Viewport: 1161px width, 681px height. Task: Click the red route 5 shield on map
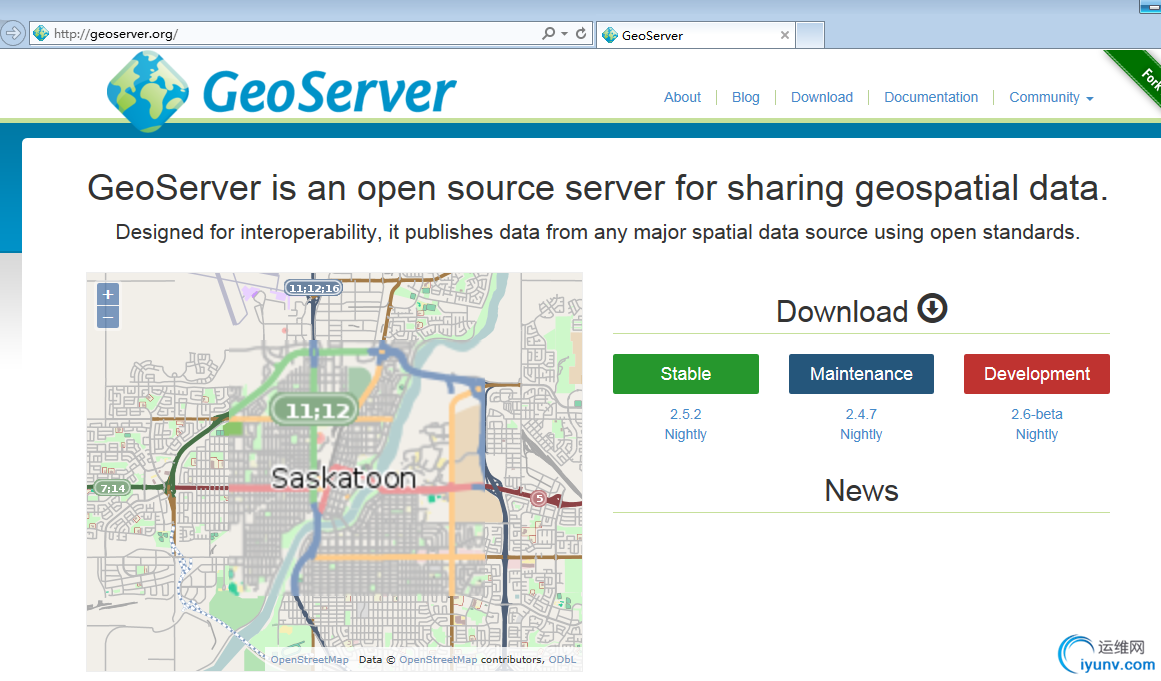click(539, 498)
